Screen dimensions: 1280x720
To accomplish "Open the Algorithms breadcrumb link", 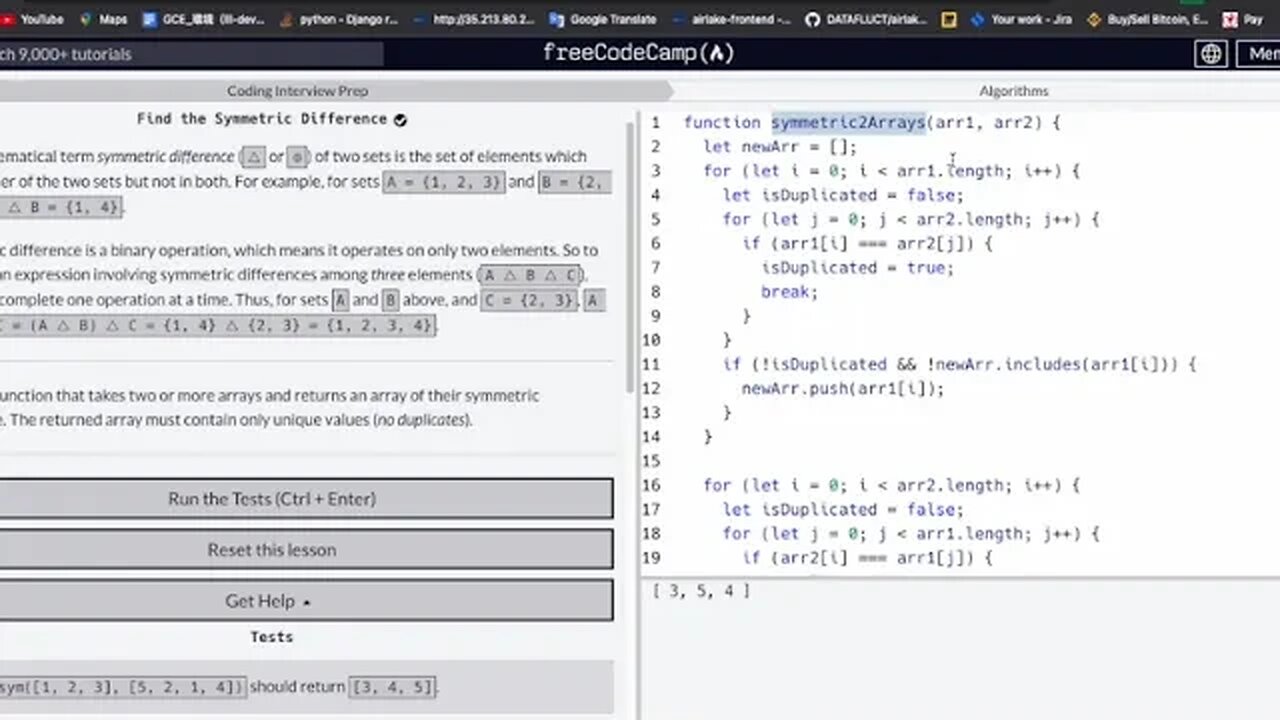I will pos(1013,91).
